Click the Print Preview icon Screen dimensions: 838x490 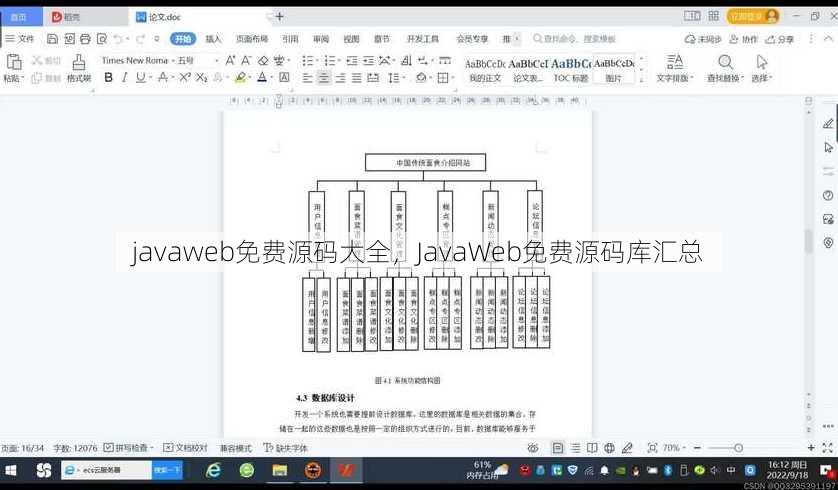pyautogui.click(x=102, y=39)
